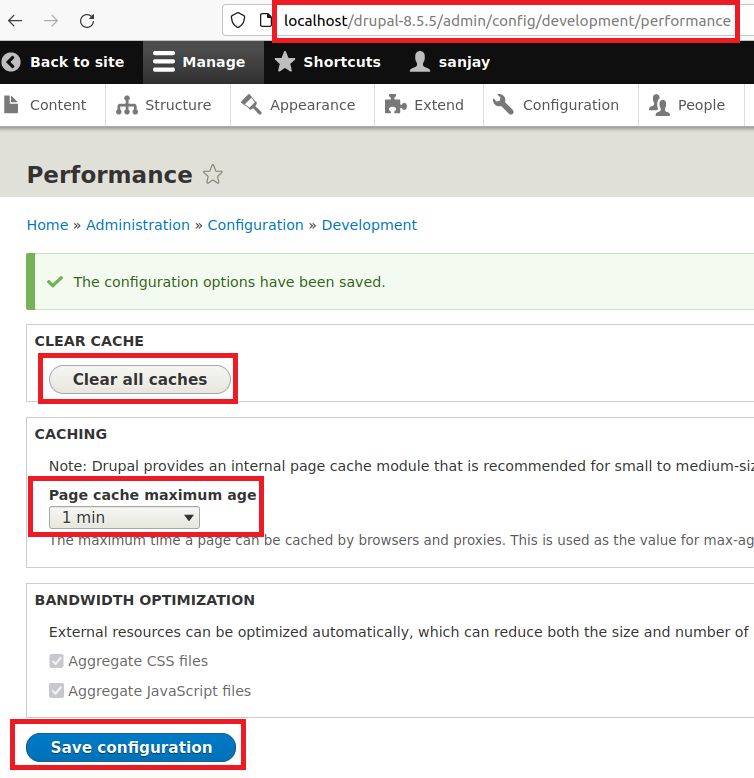Open the Page cache maximum age dropdown
This screenshot has width=754, height=778.
coord(124,518)
